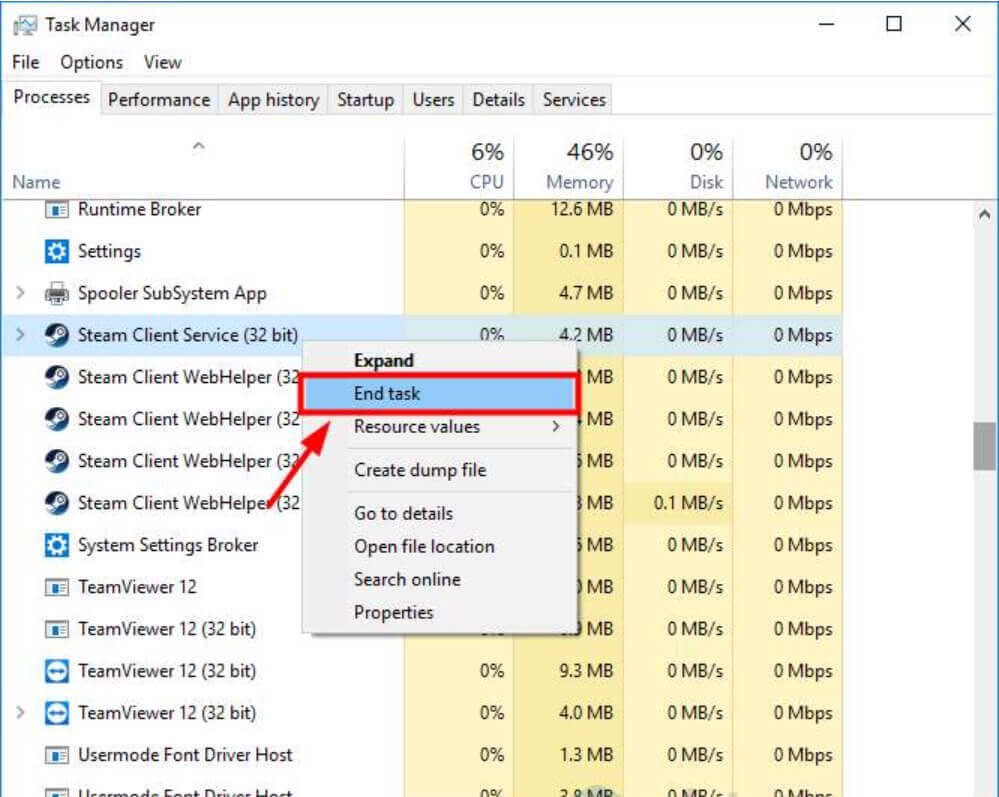Viewport: 999px width, 797px height.
Task: Select the Settings gear icon in process list
Action: tap(57, 251)
